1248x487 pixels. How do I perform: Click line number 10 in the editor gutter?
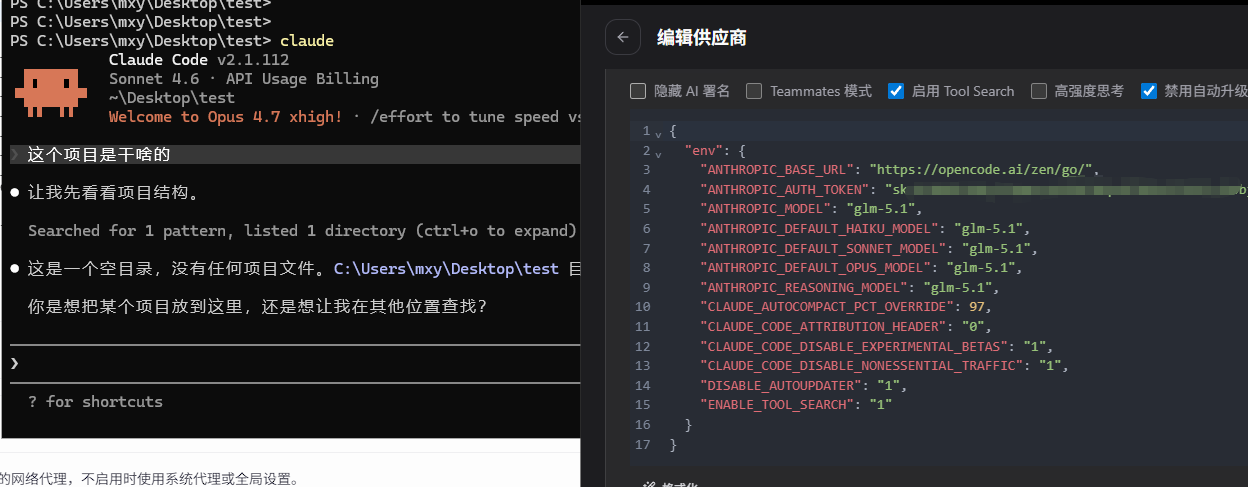(642, 306)
